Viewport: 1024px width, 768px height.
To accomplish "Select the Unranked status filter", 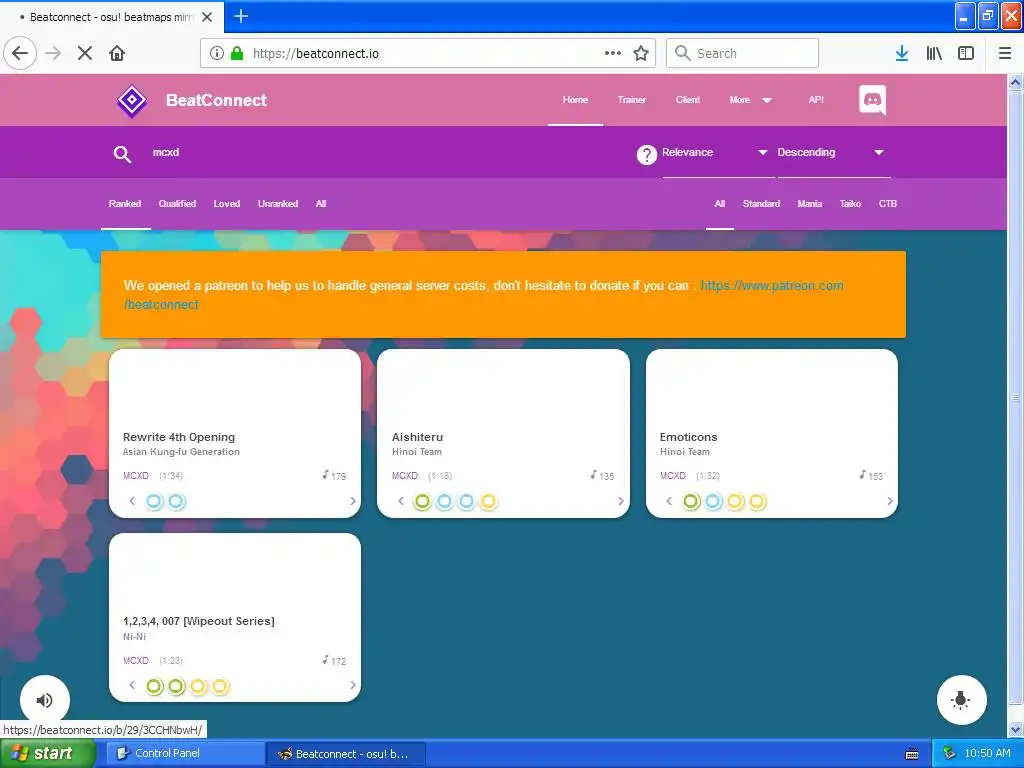I will (x=278, y=204).
